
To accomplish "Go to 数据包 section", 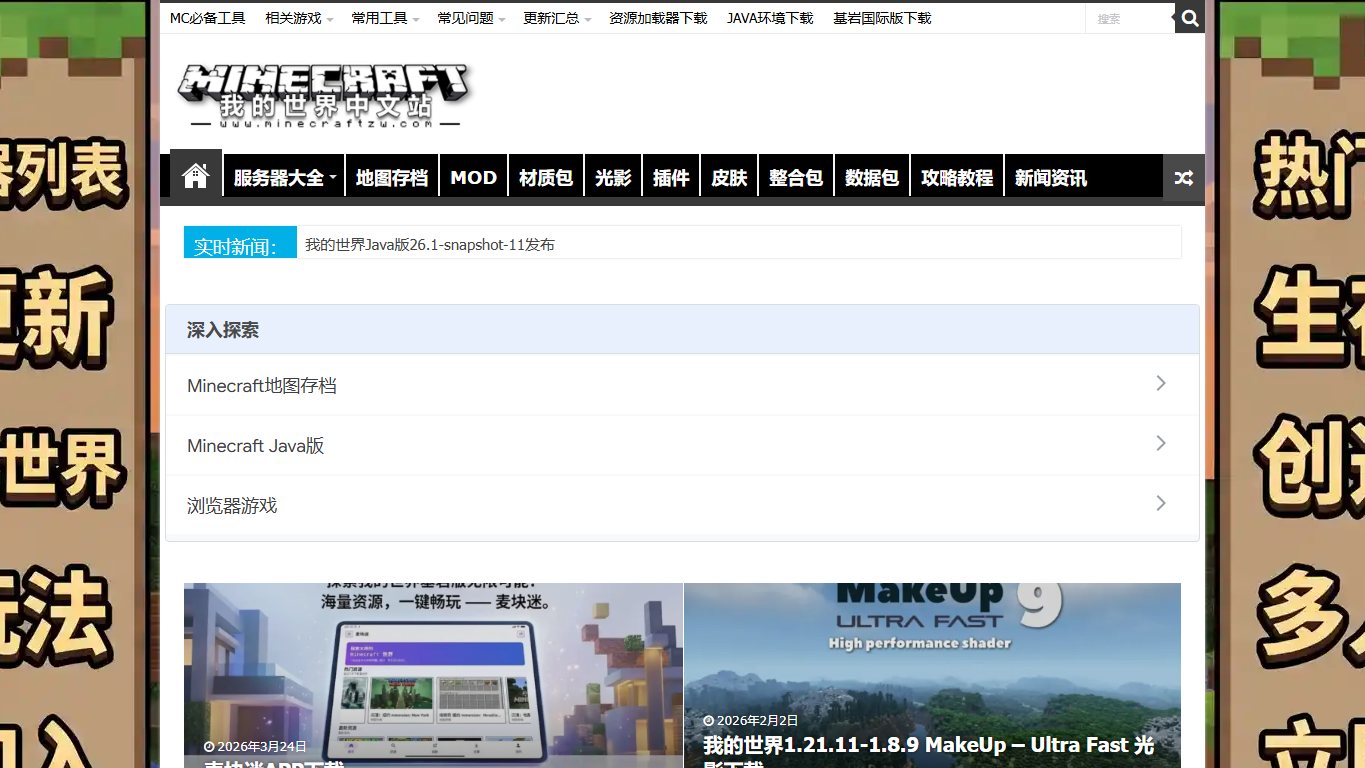I will click(872, 178).
